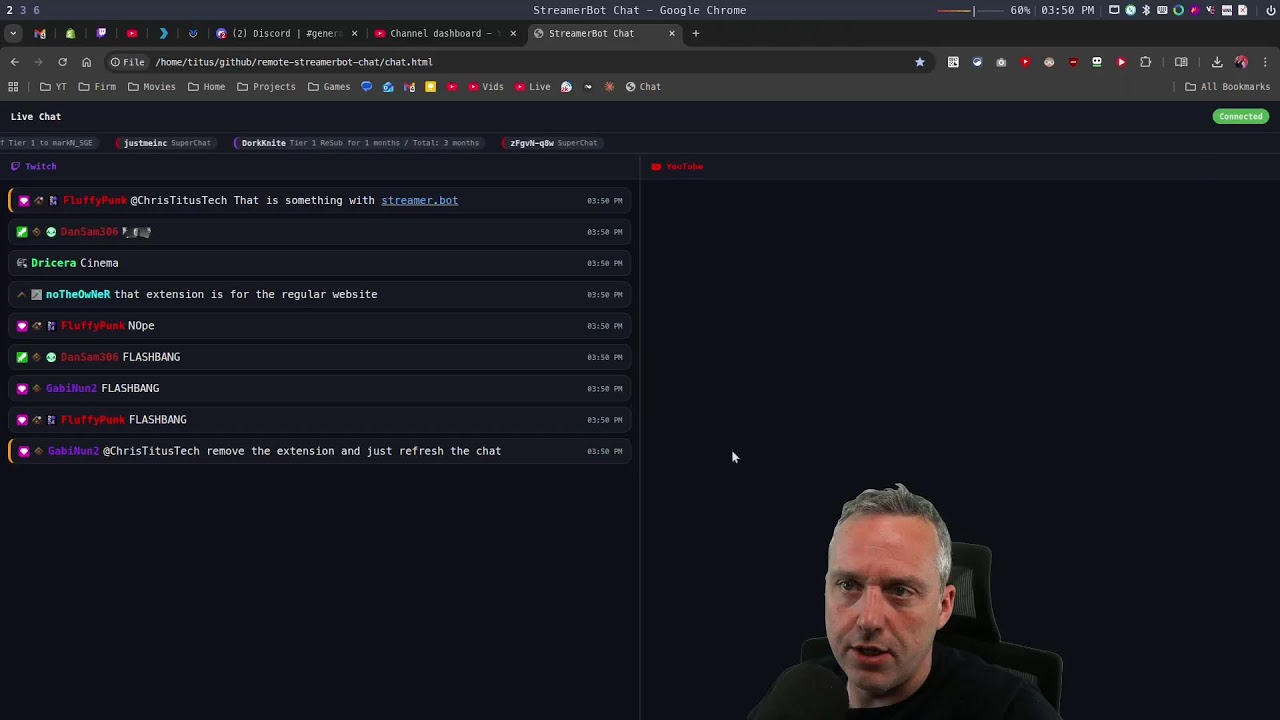The width and height of the screenshot is (1280, 720).
Task: Open the uBlock red shield extension
Action: coord(1073,62)
